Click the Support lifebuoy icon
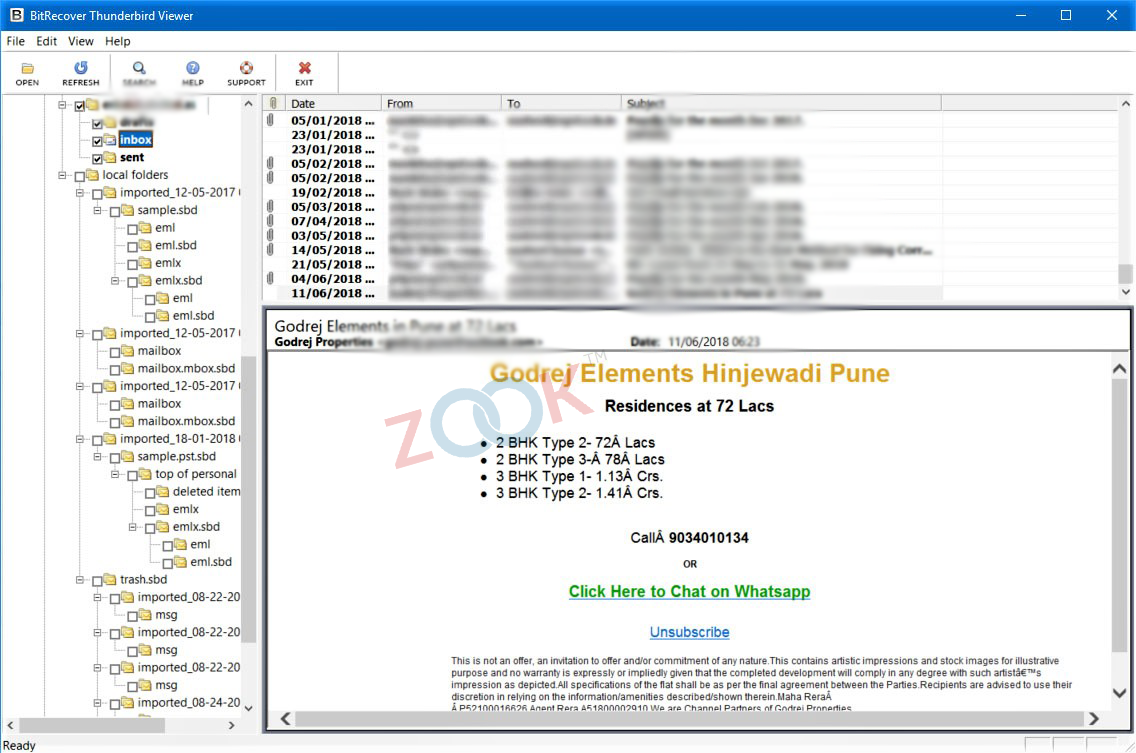The image size is (1136, 753). click(x=246, y=68)
